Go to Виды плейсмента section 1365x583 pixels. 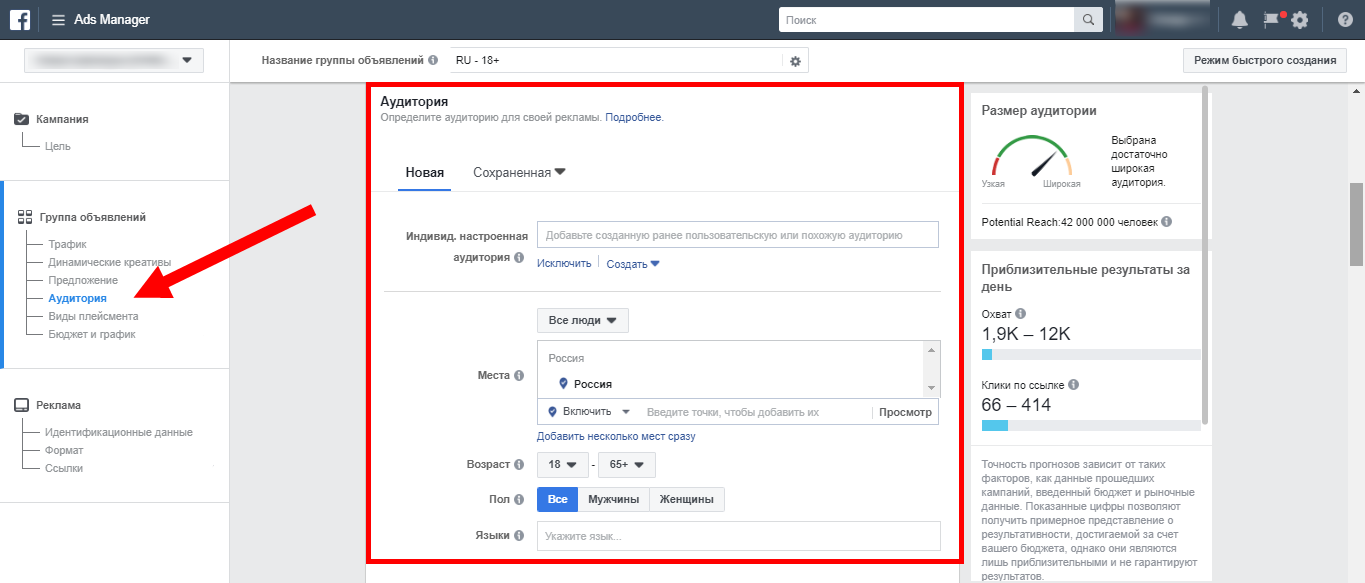coord(94,316)
